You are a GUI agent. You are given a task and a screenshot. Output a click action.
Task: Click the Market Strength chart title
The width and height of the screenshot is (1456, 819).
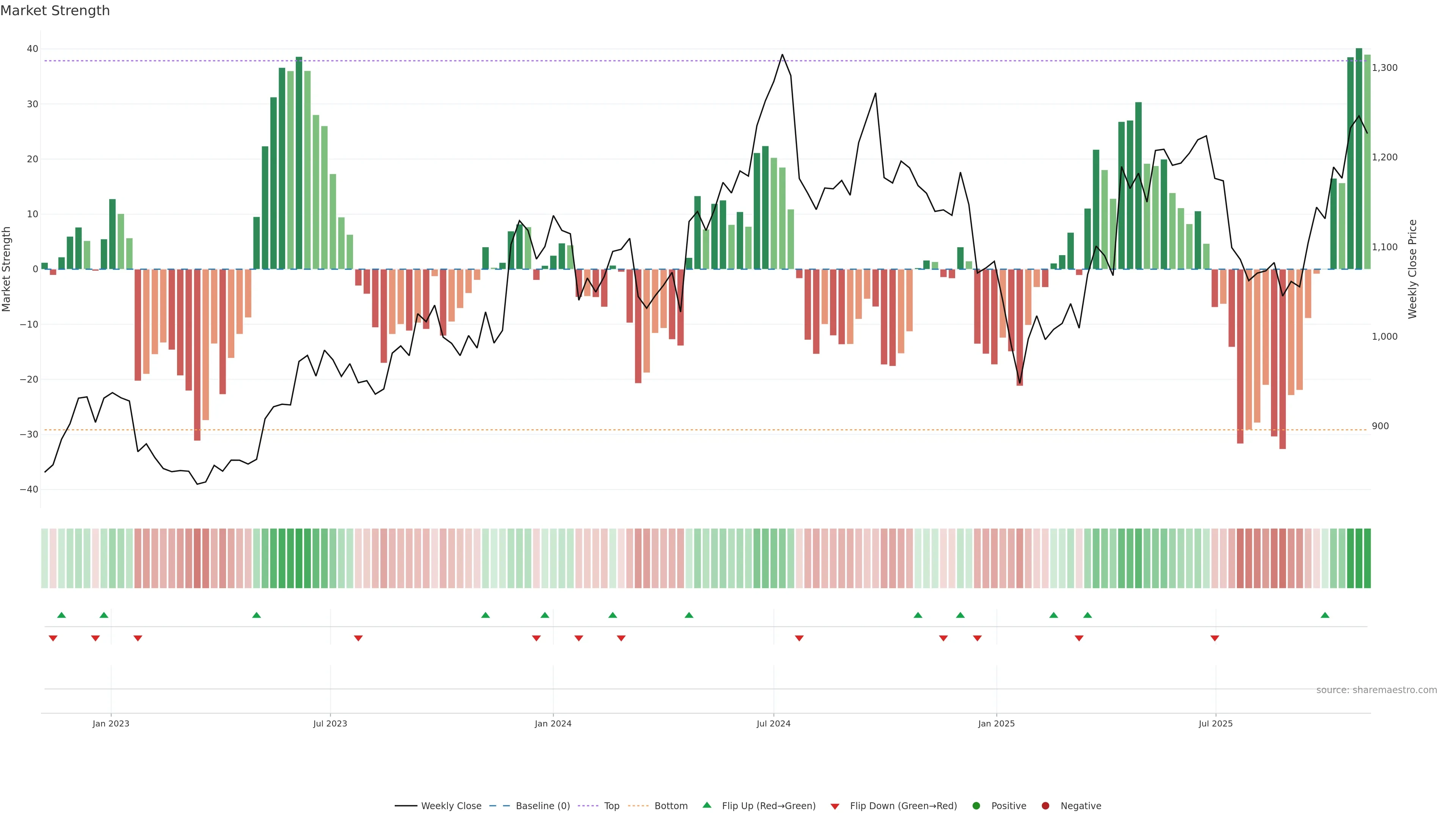[x=55, y=11]
